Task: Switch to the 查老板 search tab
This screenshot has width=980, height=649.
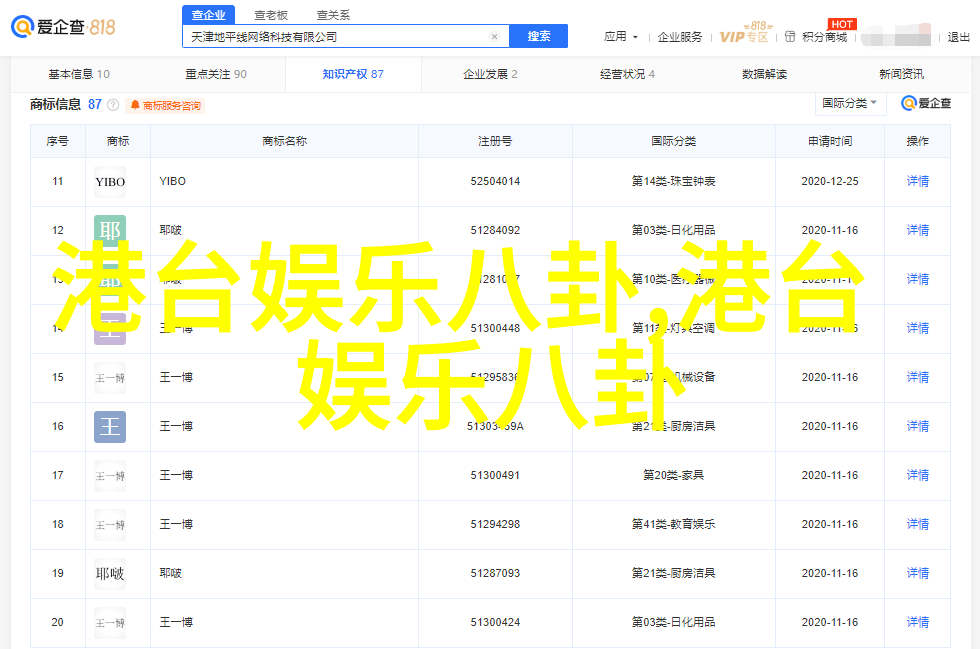Action: [271, 15]
